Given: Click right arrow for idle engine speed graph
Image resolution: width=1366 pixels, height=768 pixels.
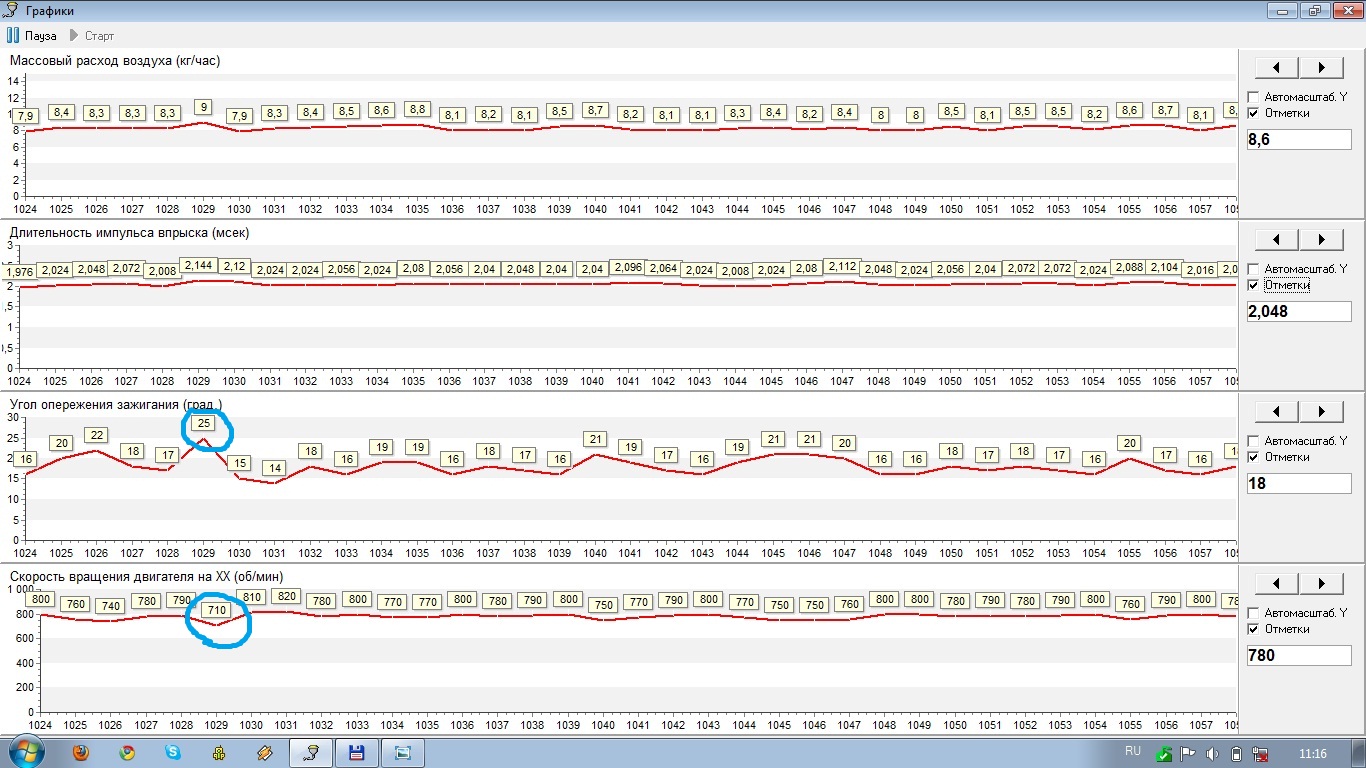Looking at the screenshot, I should [1322, 583].
